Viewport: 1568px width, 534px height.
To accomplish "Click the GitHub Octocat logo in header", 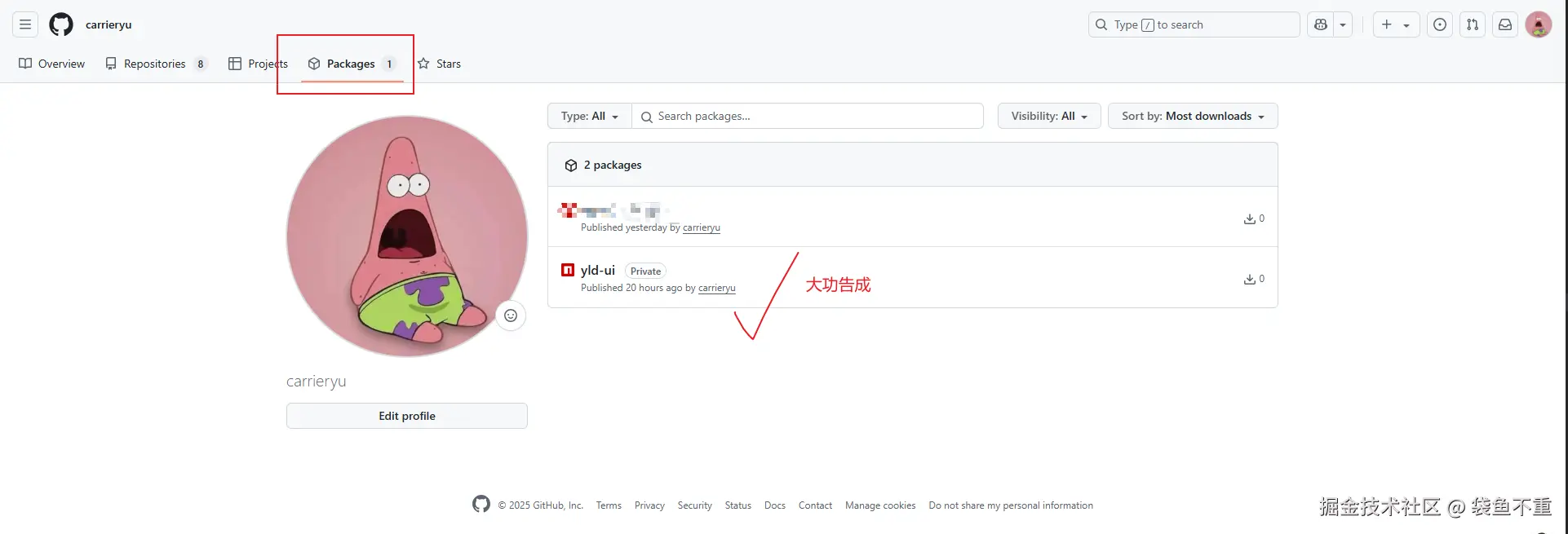I will 61,24.
